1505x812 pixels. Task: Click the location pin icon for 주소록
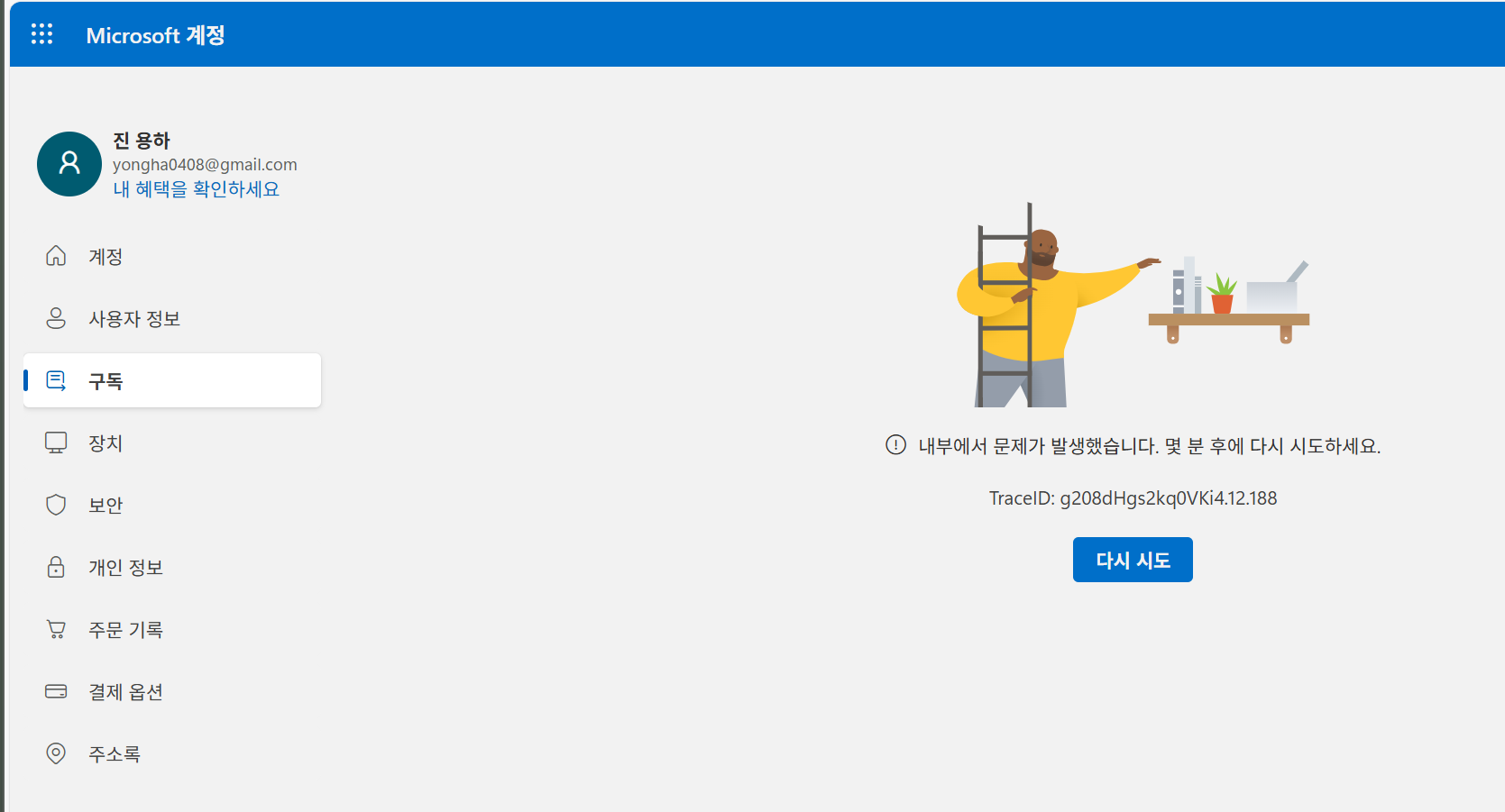pyautogui.click(x=56, y=753)
